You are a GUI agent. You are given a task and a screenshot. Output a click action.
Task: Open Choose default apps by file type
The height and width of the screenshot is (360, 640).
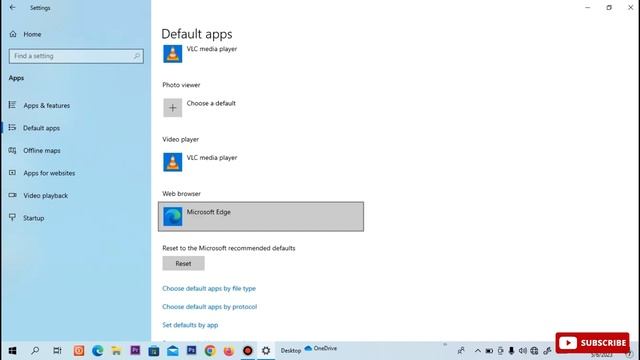(209, 288)
